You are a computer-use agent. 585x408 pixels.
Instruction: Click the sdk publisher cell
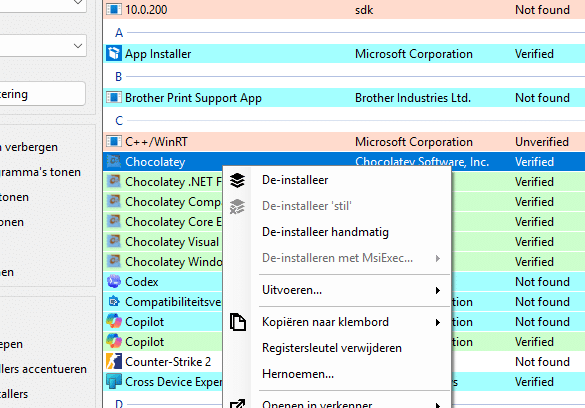point(364,10)
